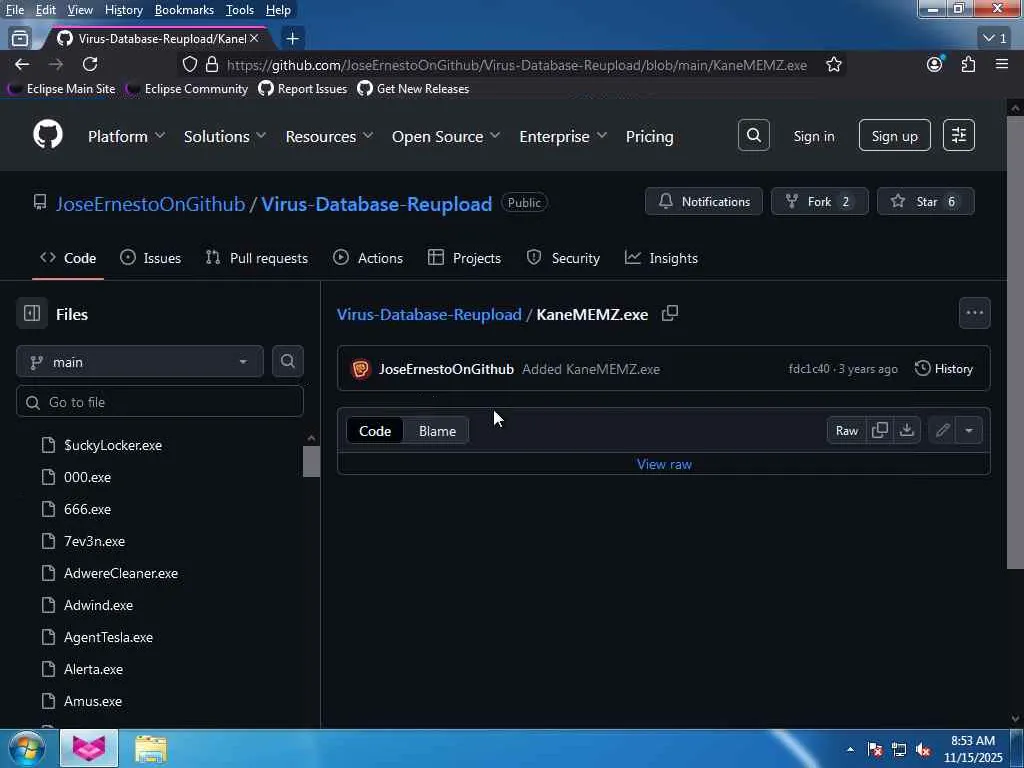Open AgentTesla.exe in the file list
Image resolution: width=1024 pixels, height=768 pixels.
pos(108,637)
